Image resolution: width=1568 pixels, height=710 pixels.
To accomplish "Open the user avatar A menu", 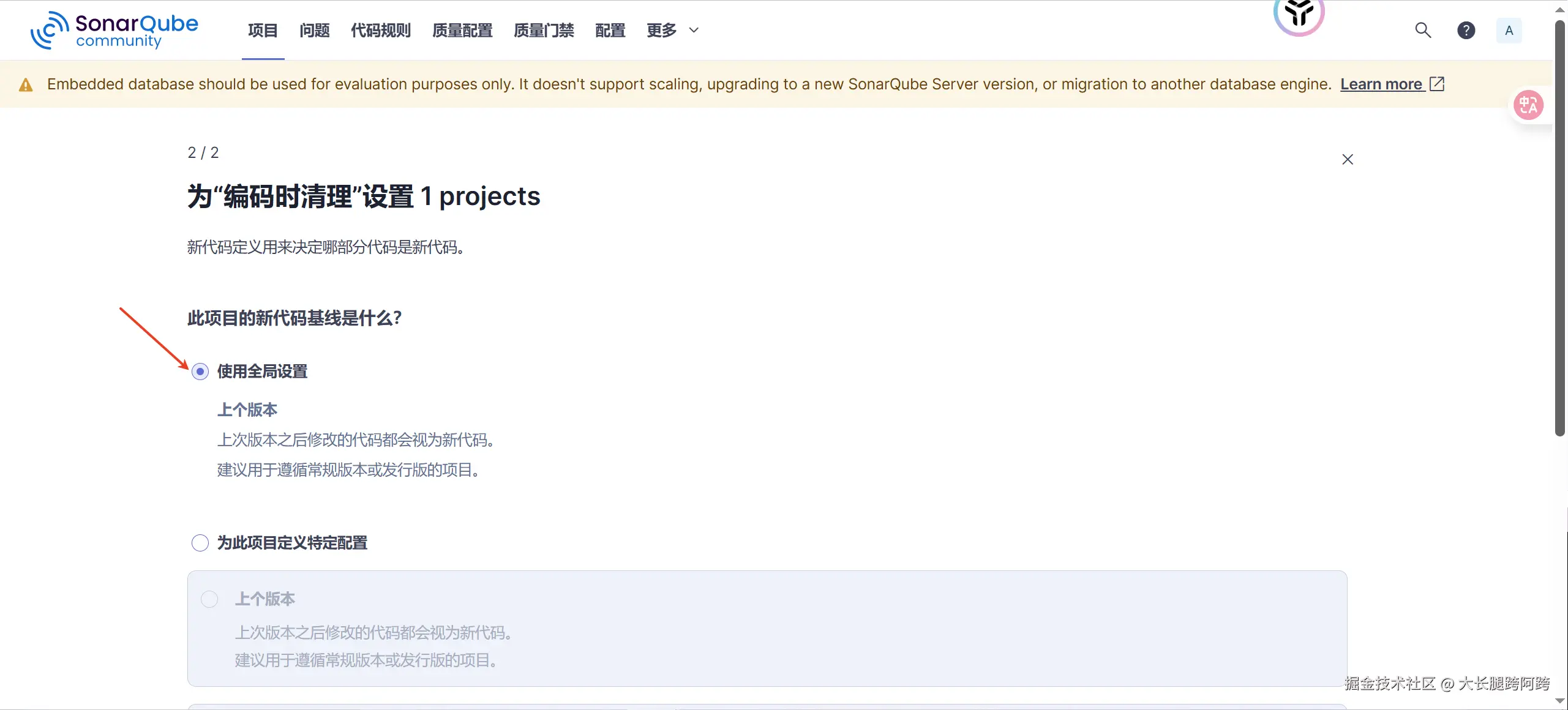I will [x=1509, y=30].
